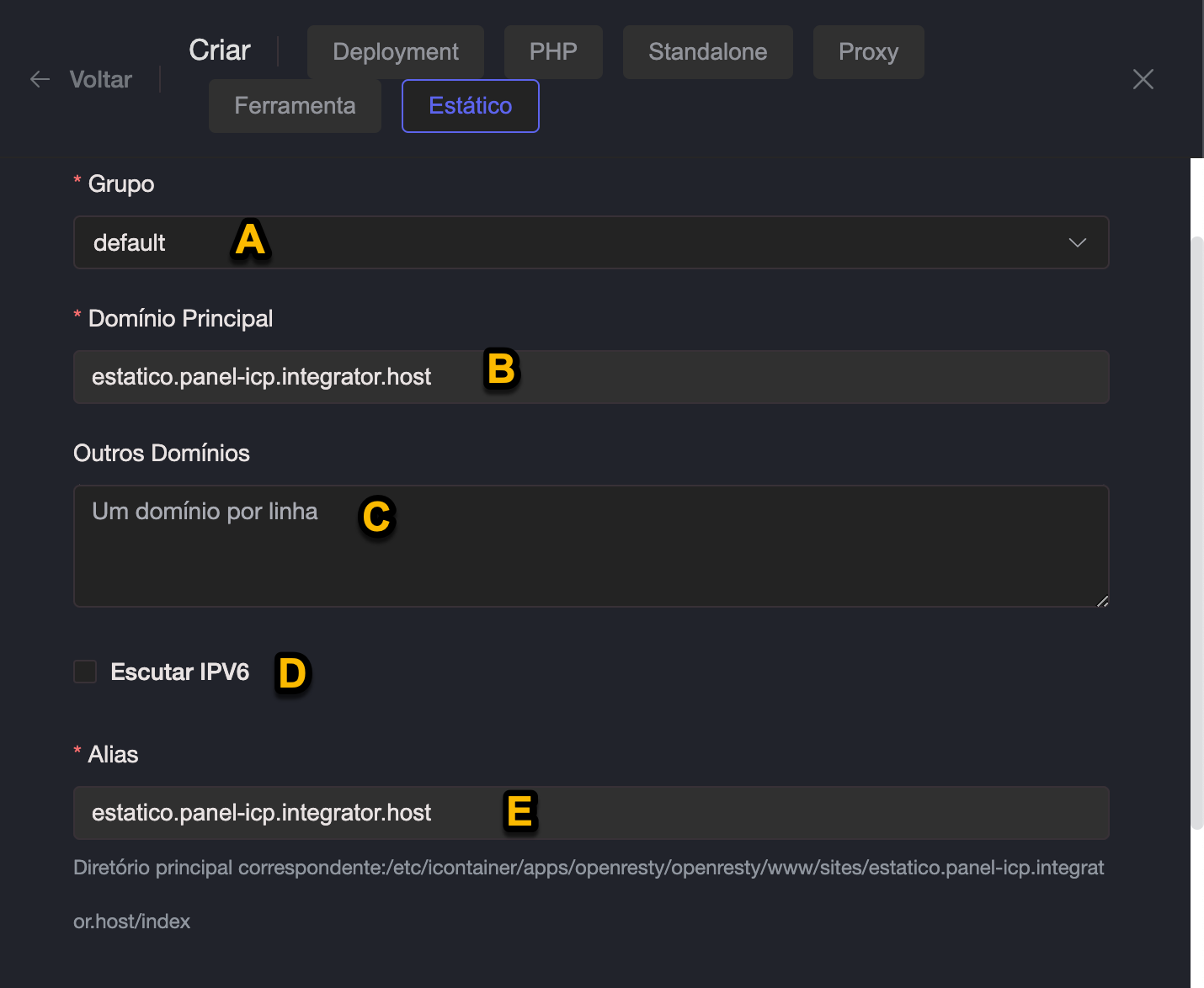Image resolution: width=1204 pixels, height=988 pixels.
Task: Switch to the Ferramenta tab
Action: (x=295, y=106)
